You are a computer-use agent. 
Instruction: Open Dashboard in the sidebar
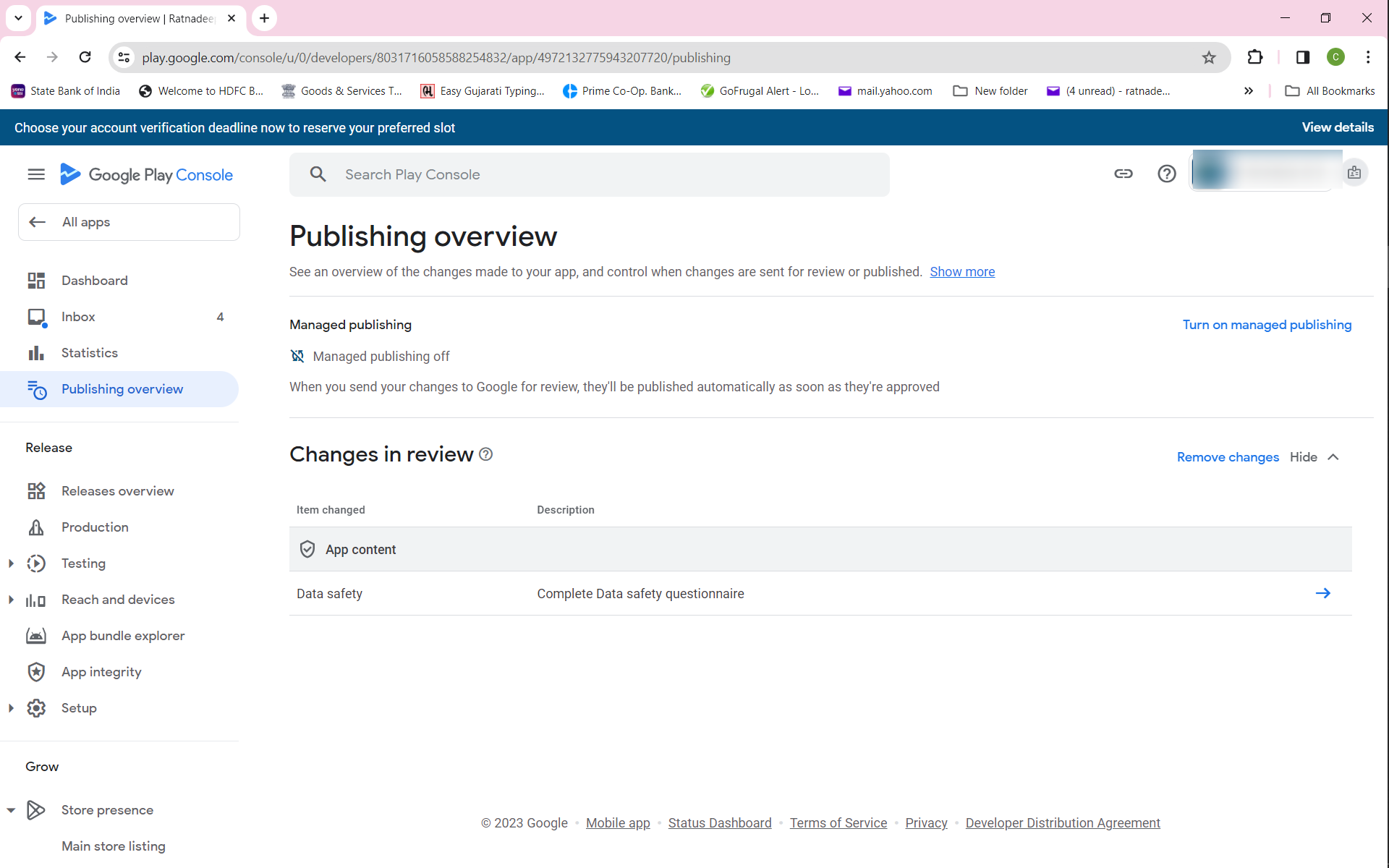pos(94,281)
